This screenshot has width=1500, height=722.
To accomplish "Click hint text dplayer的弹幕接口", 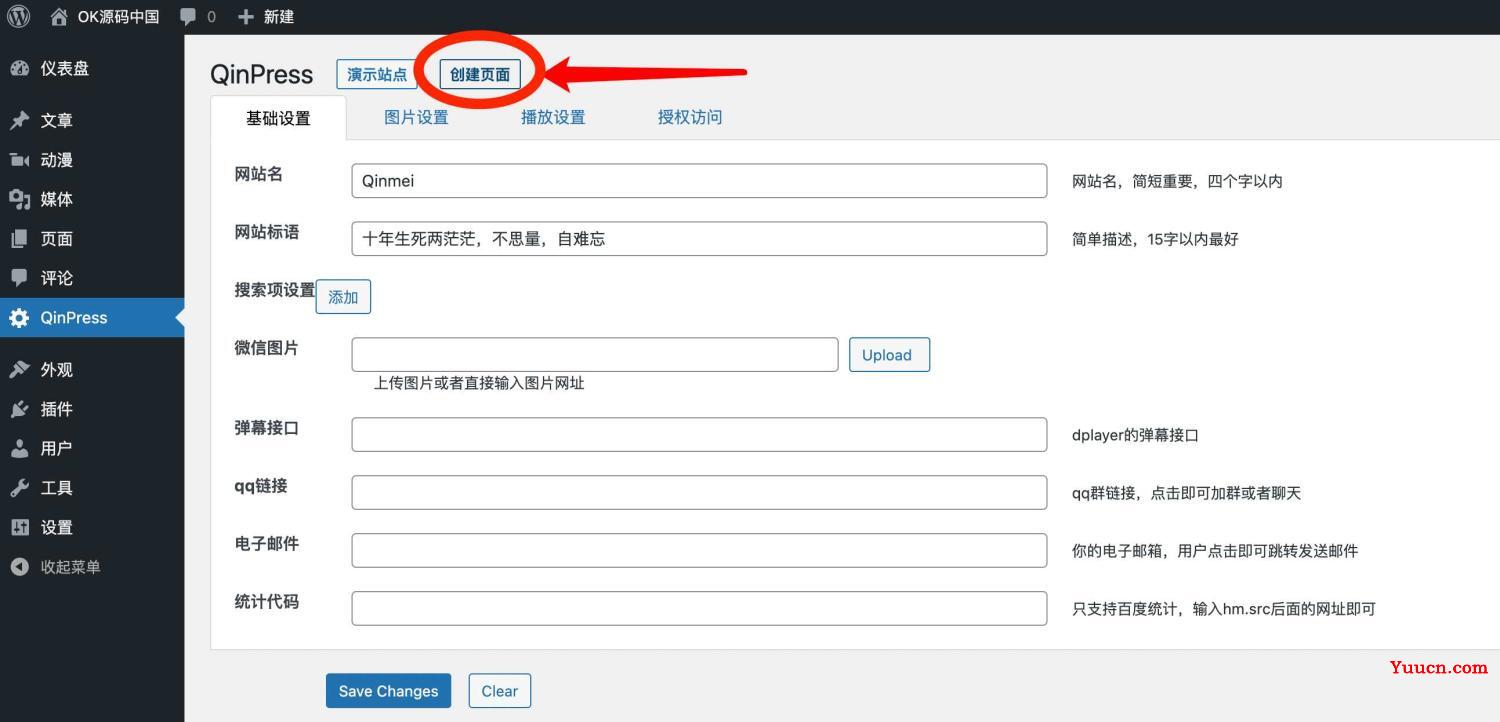I will point(1135,436).
